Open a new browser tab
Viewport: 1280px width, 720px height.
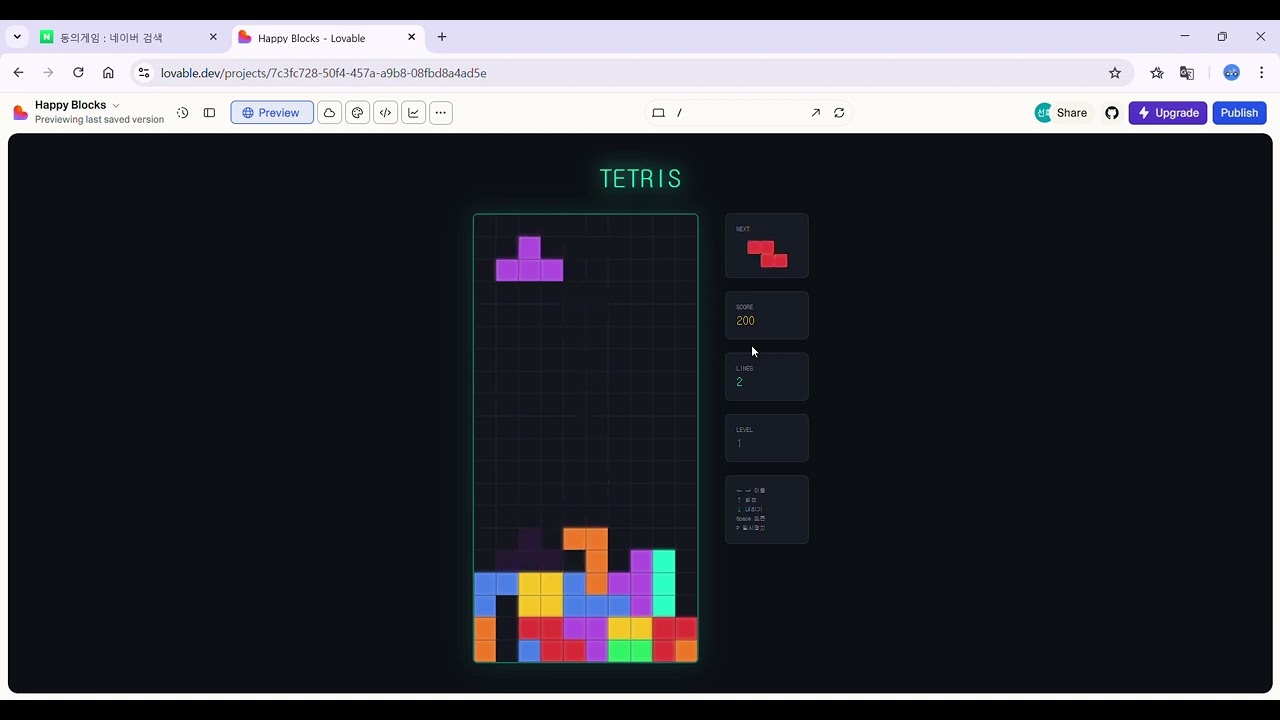tap(442, 37)
